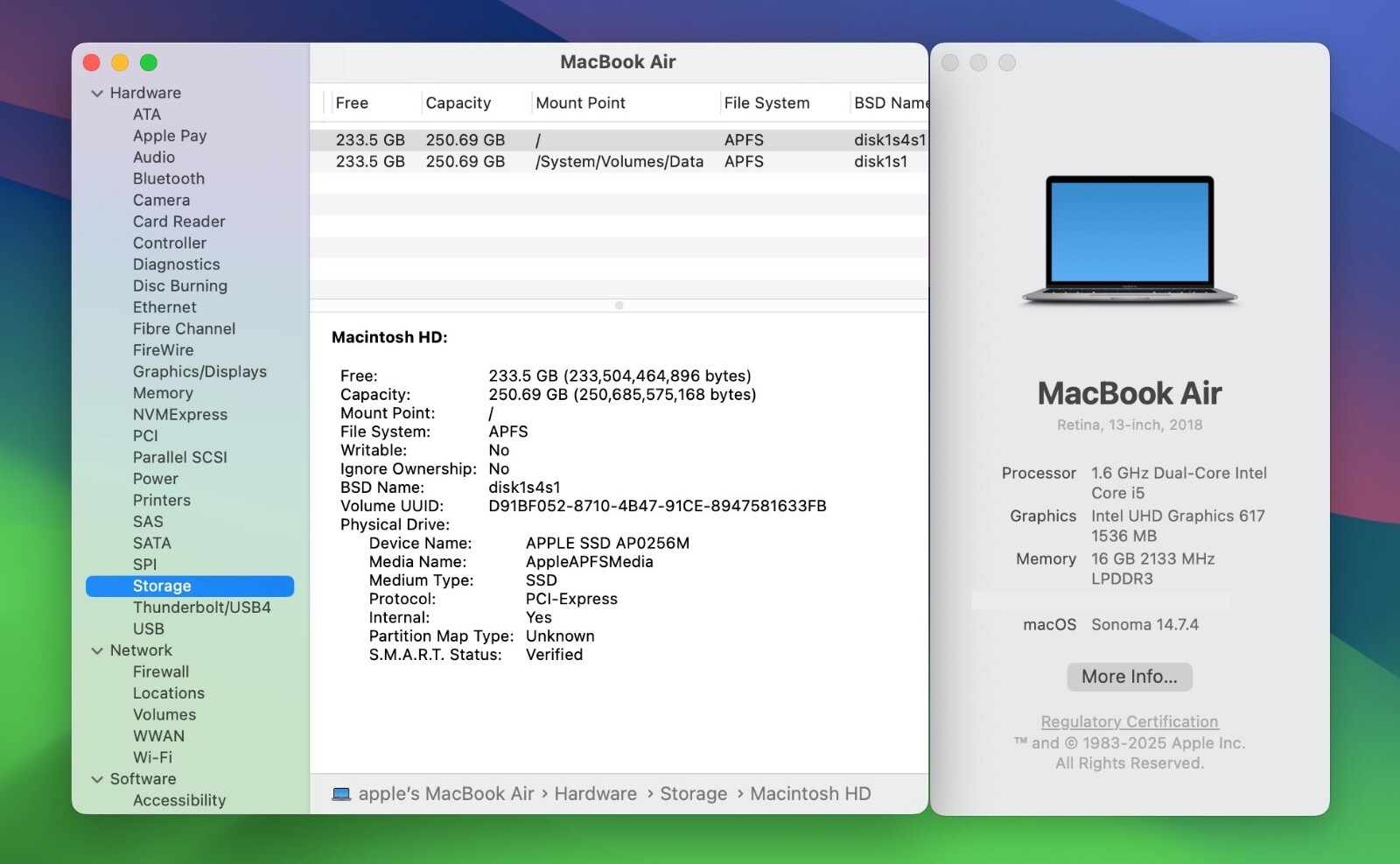The image size is (1400, 864).
Task: Open the Regulatory Certification link
Action: [x=1129, y=721]
